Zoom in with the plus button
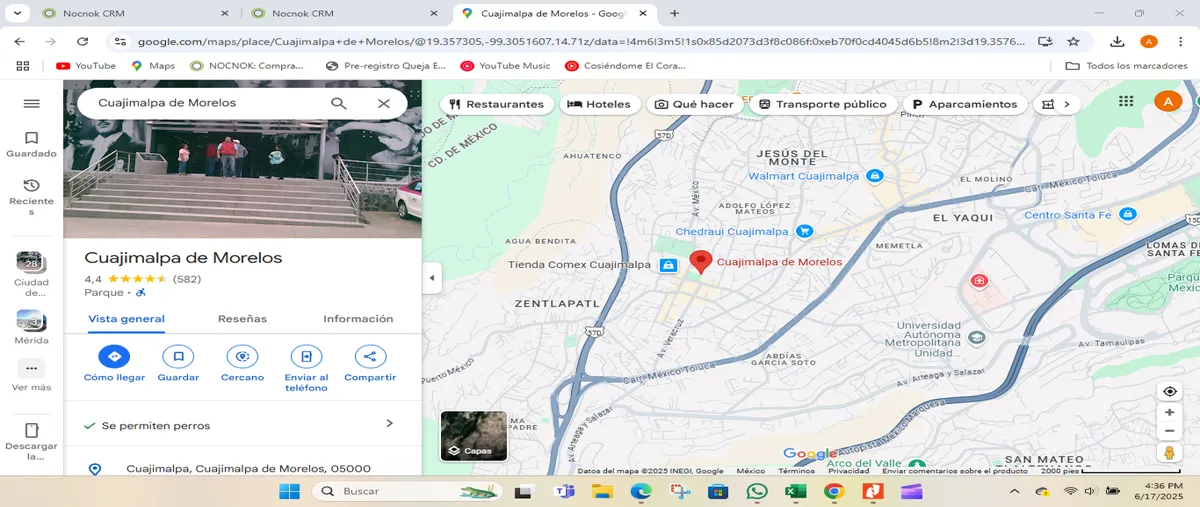The width and height of the screenshot is (1200, 507). coord(1169,412)
